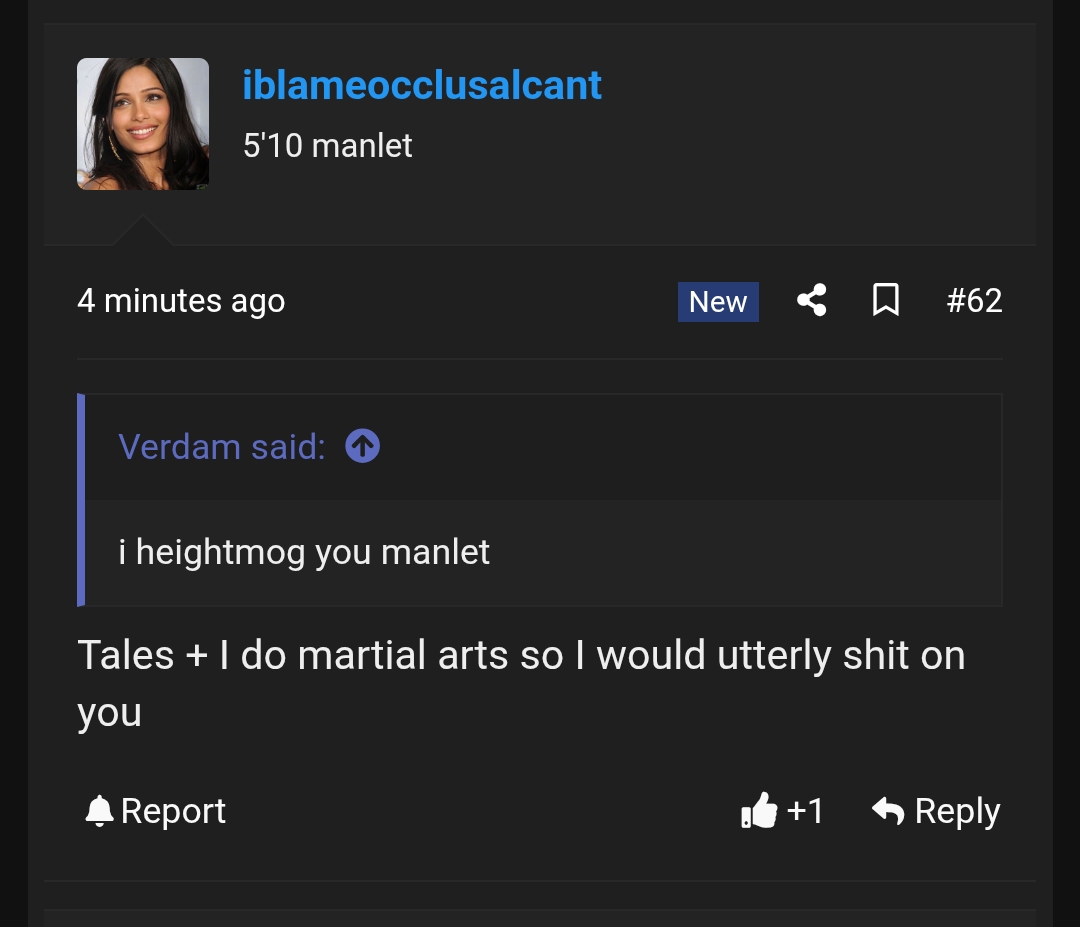
Task: Click the 'Reply' text button
Action: point(957,811)
